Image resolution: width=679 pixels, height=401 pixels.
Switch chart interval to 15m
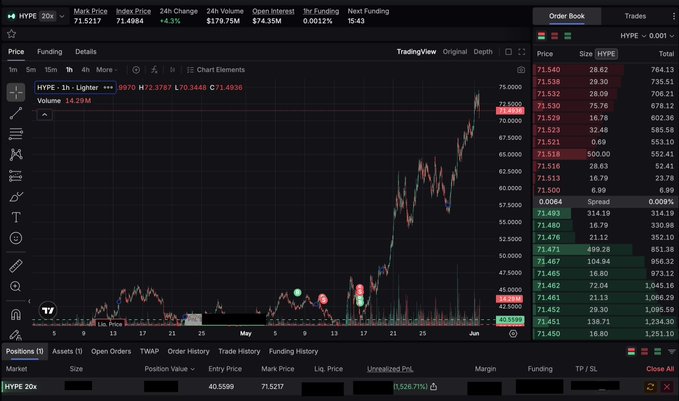pyautogui.click(x=51, y=70)
